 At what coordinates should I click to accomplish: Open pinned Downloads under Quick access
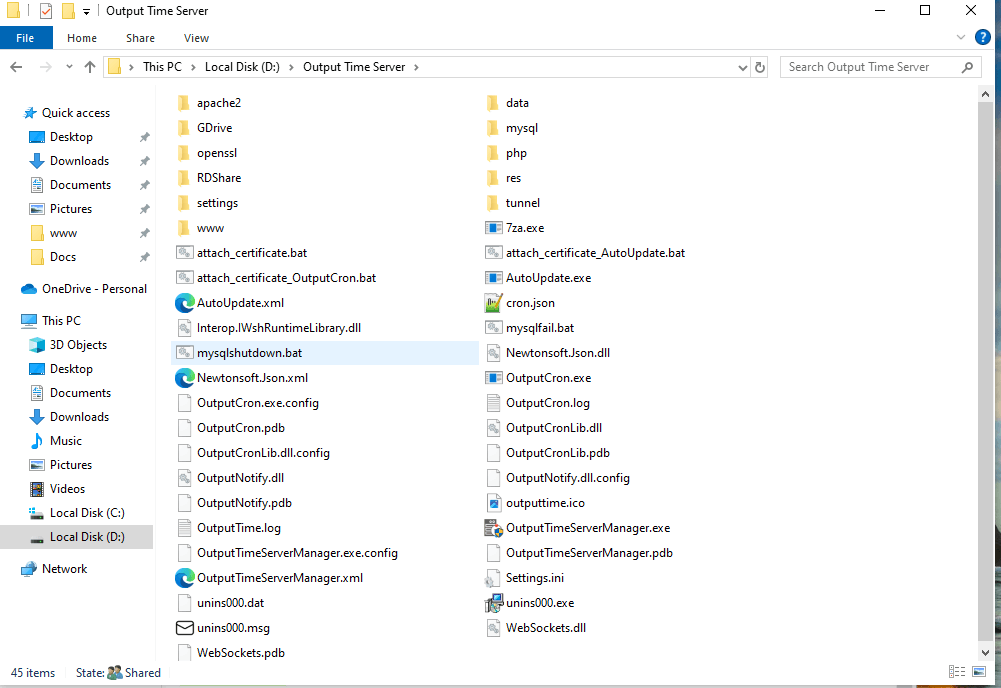point(79,161)
